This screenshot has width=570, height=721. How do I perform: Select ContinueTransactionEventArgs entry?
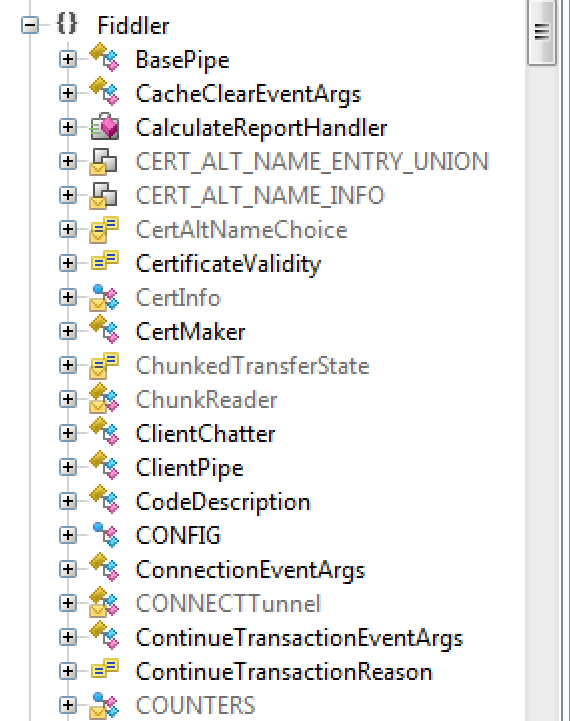[299, 638]
